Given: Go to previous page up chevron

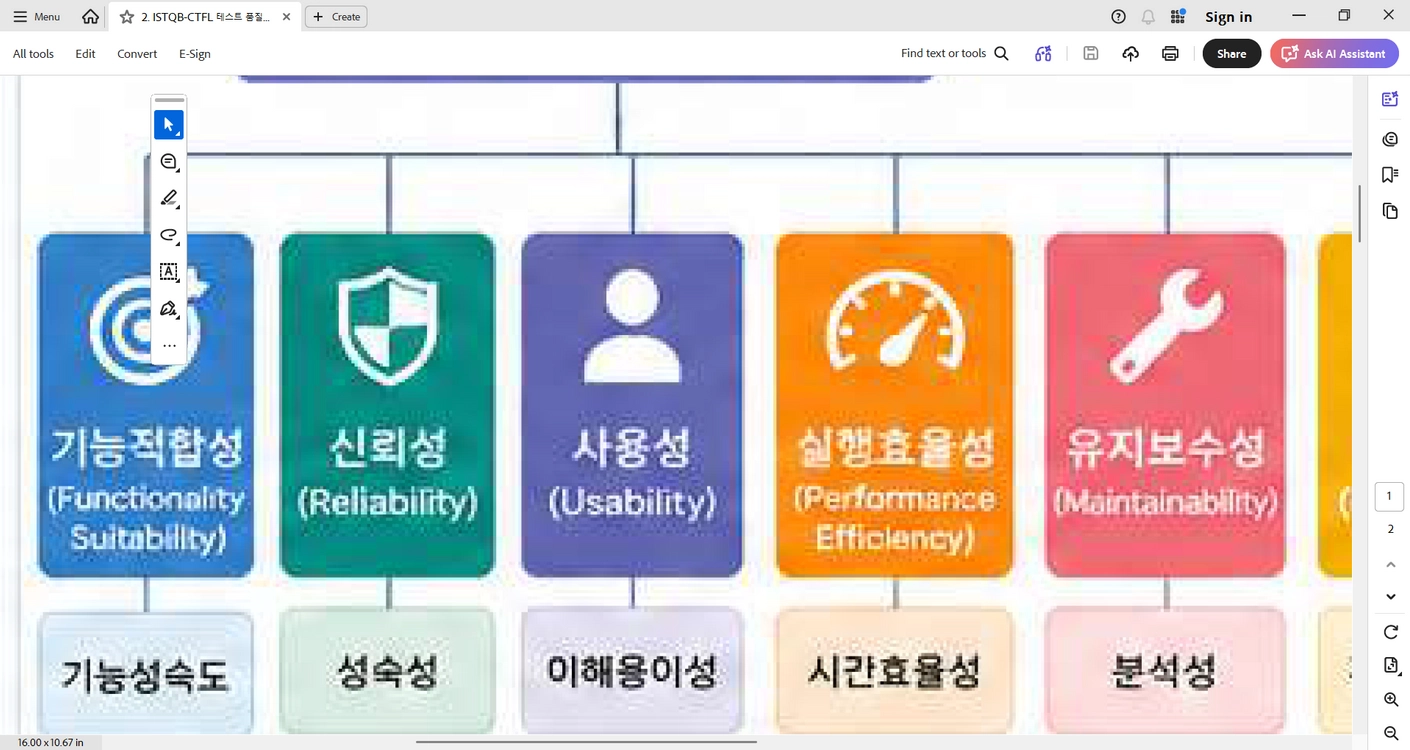Looking at the screenshot, I should [x=1390, y=565].
